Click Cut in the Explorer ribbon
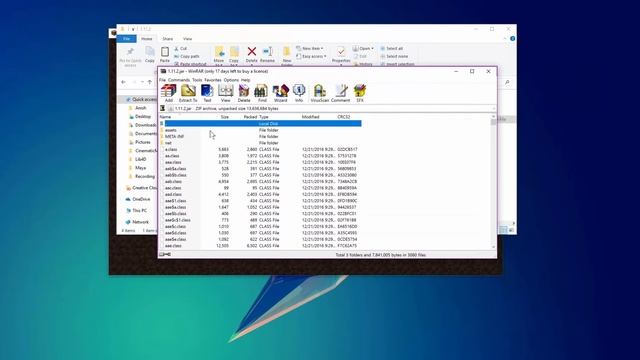 pos(180,49)
